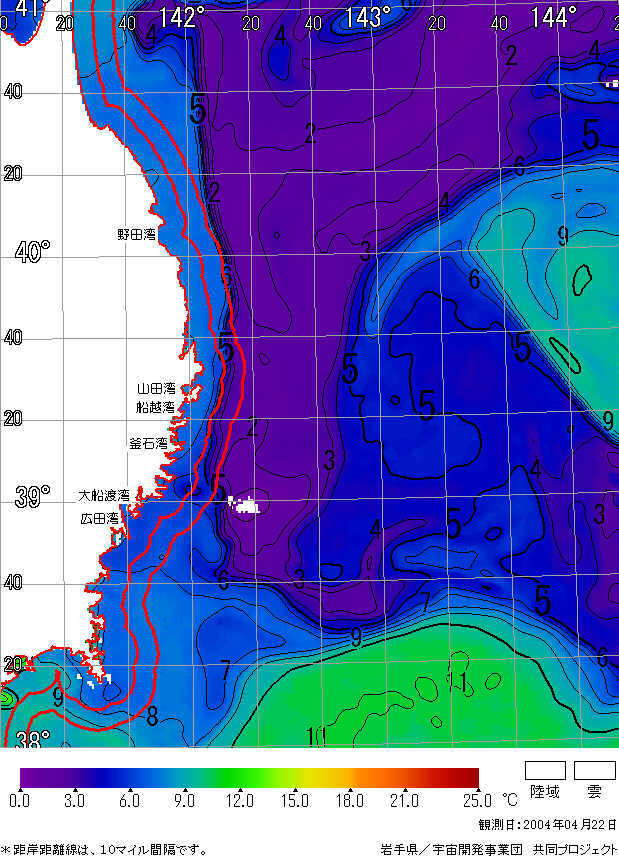Click the 142° longitude label
619x858 pixels.
[x=181, y=17]
